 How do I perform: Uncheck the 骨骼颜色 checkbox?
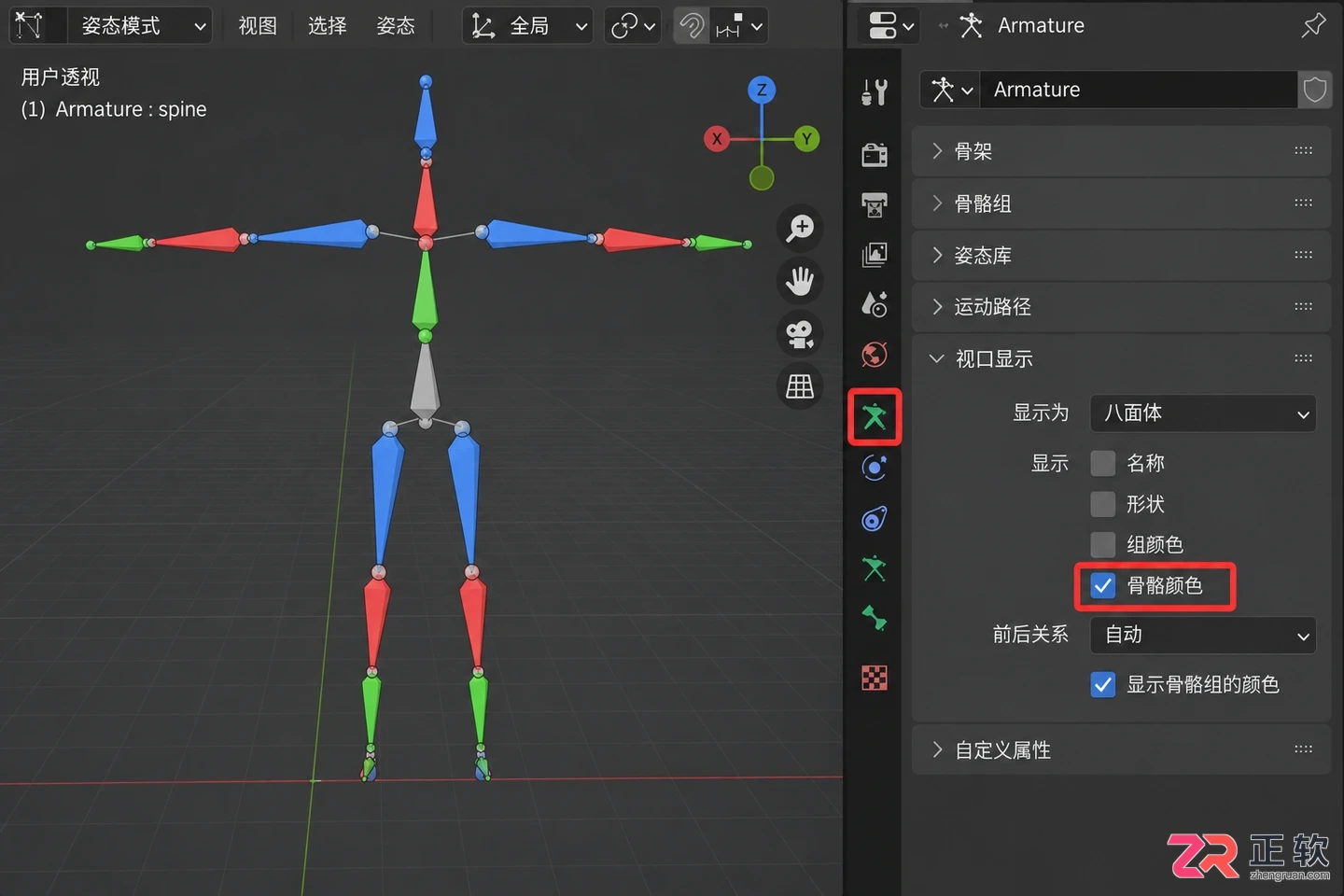(1103, 585)
